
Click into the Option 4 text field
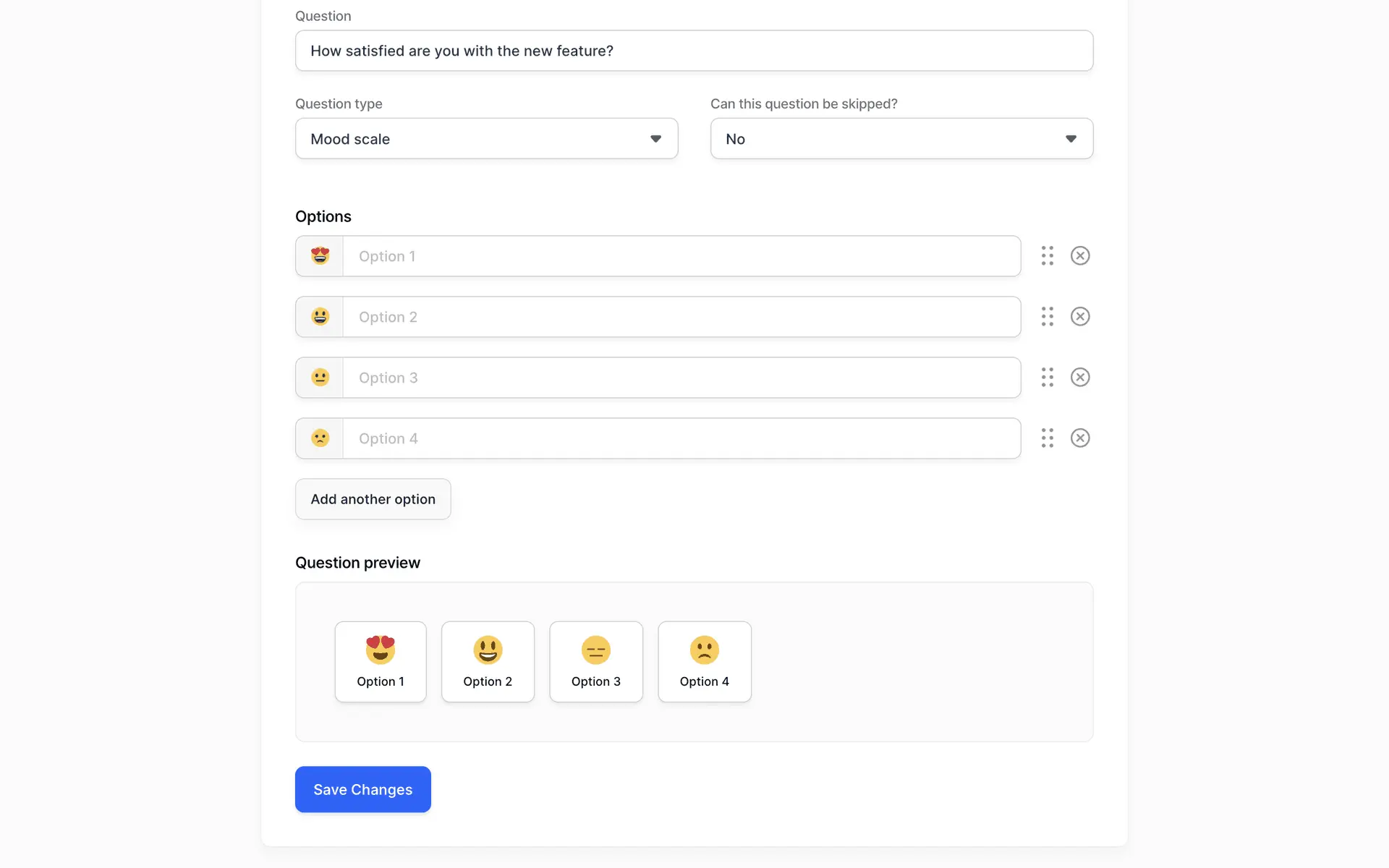[x=681, y=438]
